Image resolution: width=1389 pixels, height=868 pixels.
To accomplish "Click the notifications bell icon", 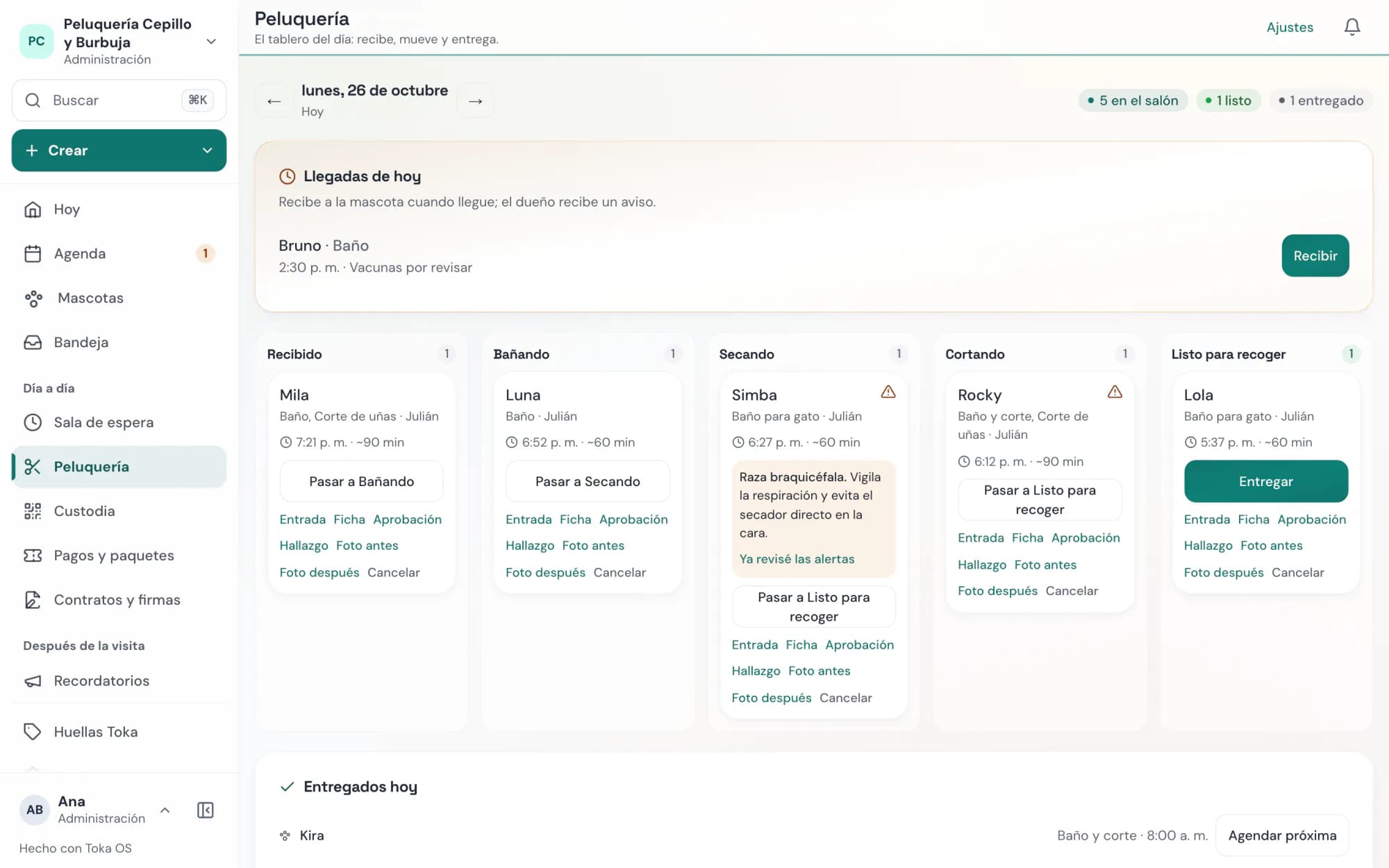I will [1351, 27].
